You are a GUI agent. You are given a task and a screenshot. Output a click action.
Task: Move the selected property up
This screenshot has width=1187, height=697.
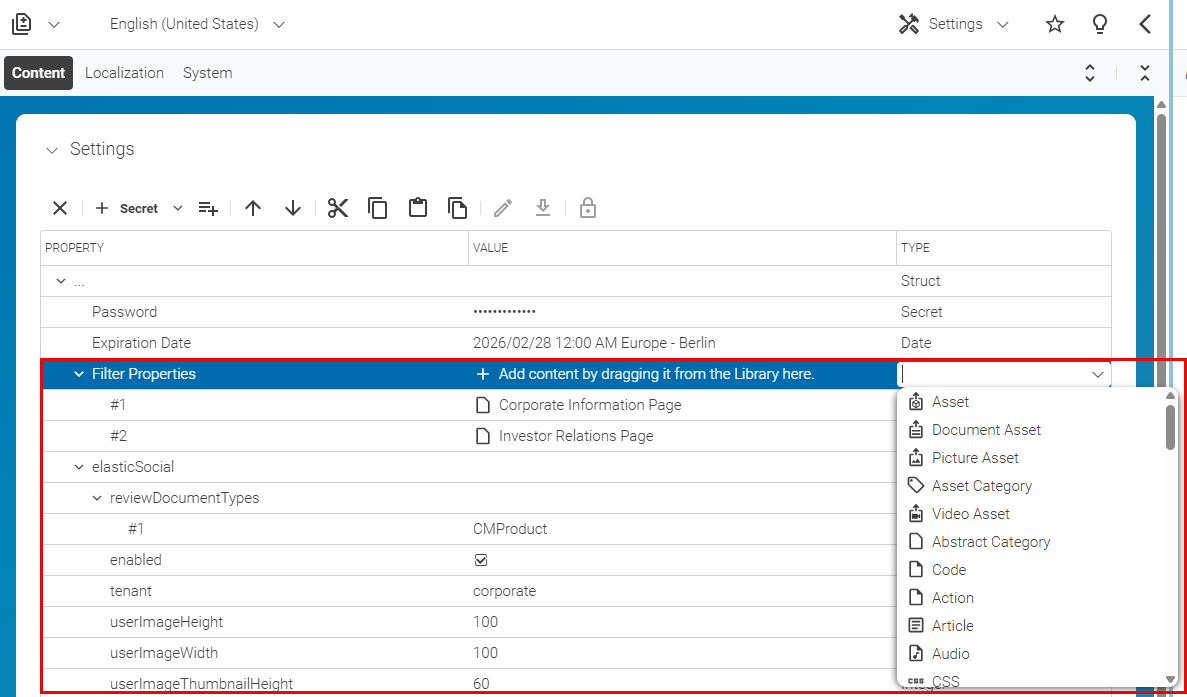point(253,207)
